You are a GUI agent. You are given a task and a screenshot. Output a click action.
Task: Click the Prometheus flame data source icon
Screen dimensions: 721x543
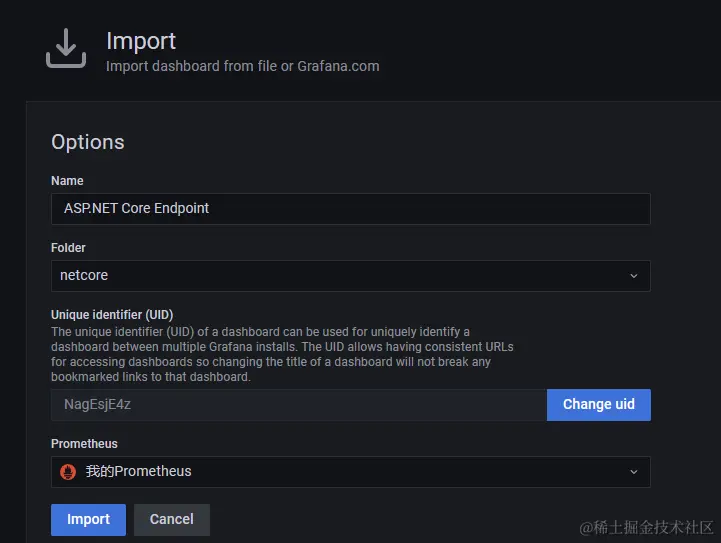(68, 472)
